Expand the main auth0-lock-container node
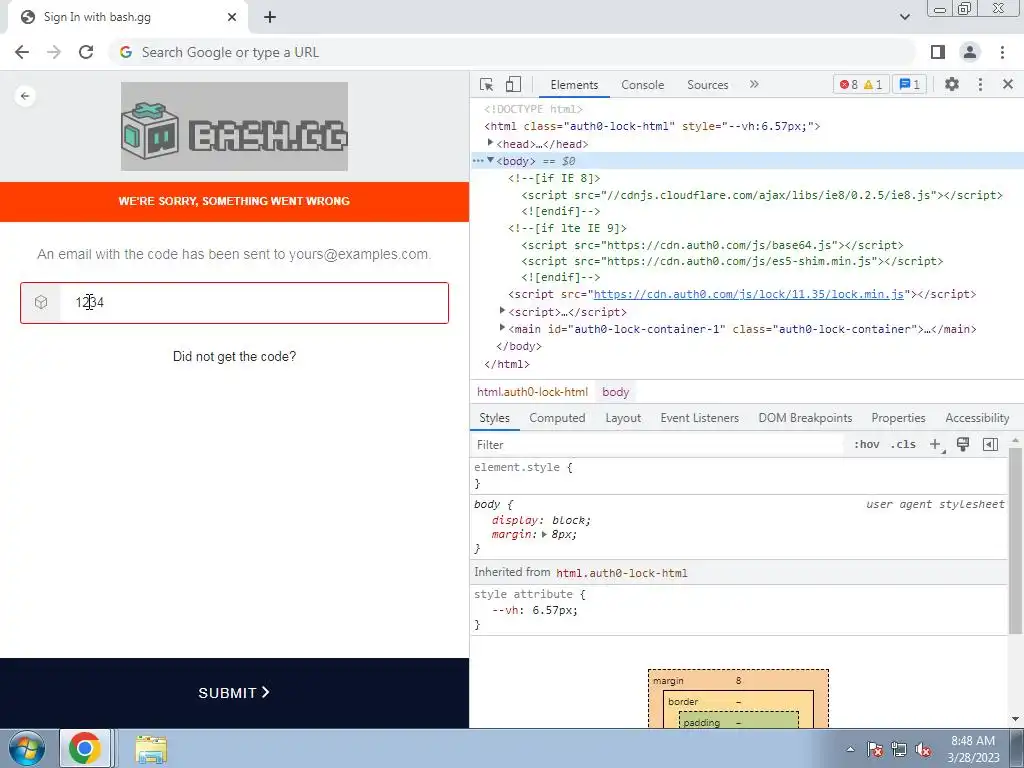The image size is (1024, 768). [502, 328]
